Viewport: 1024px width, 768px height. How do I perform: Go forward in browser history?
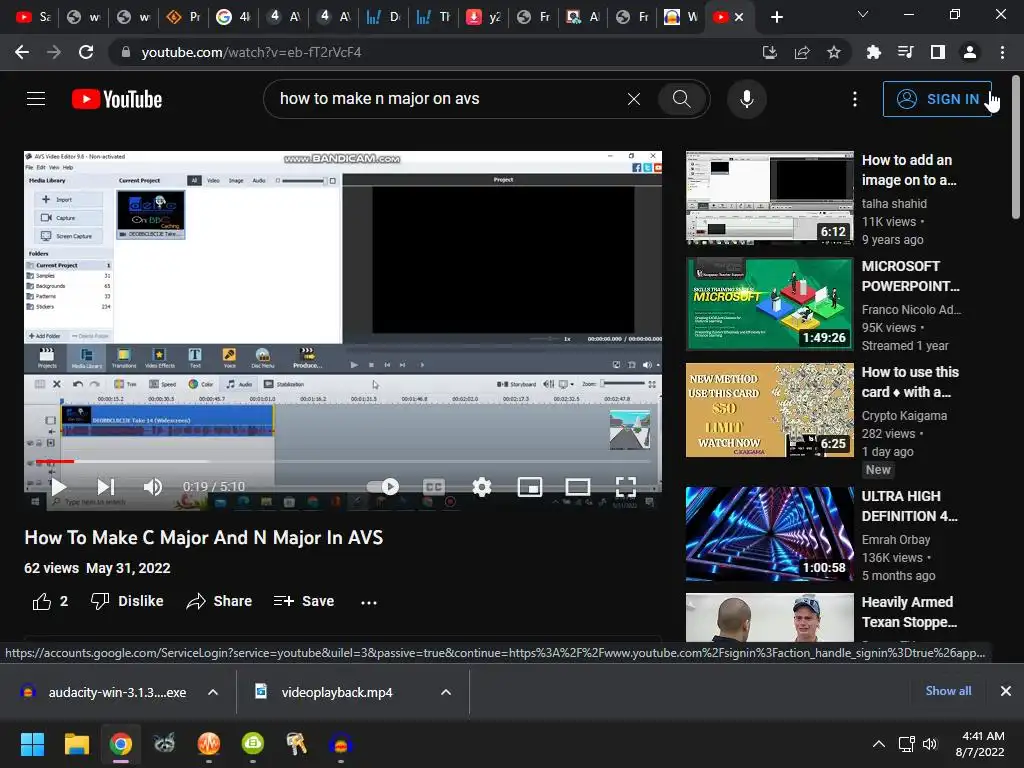[x=54, y=52]
